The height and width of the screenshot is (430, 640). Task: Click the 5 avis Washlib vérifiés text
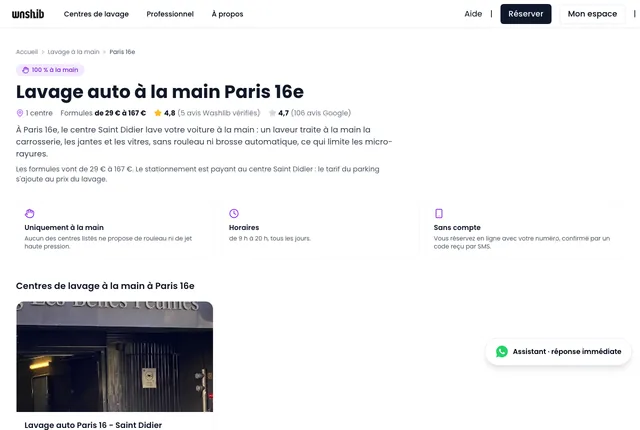(219, 113)
